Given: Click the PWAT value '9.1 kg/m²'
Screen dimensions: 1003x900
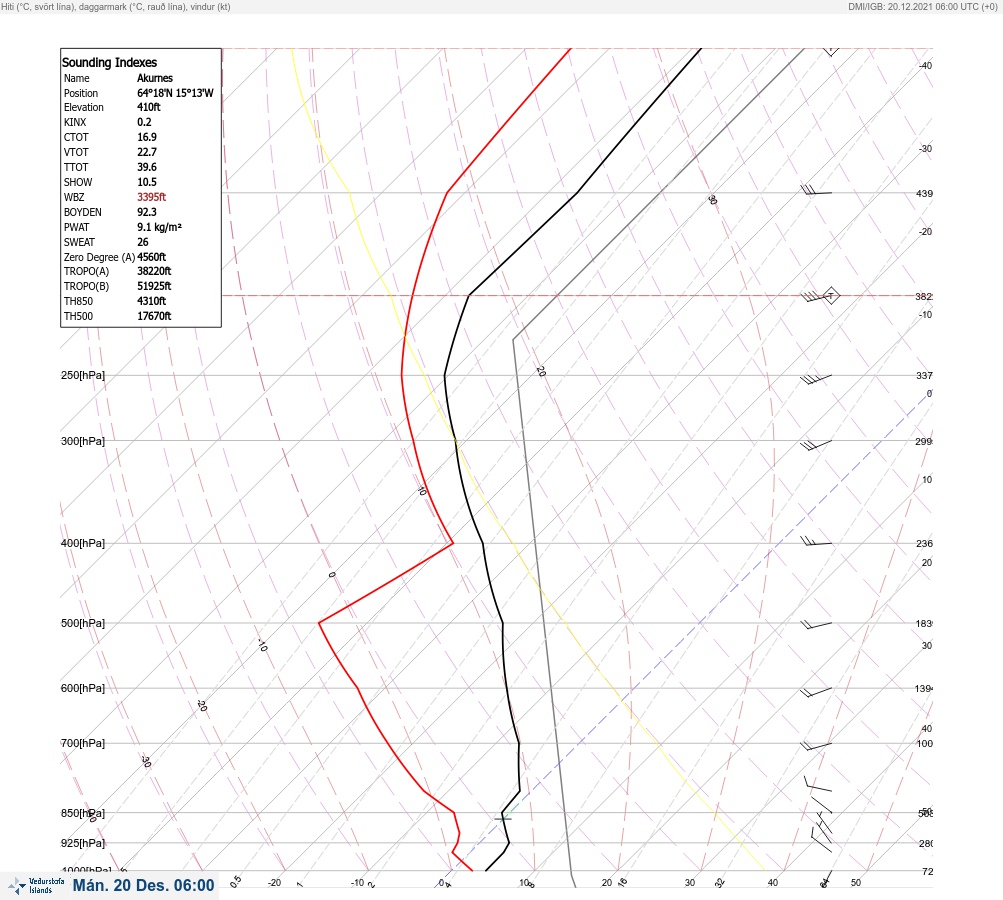Looking at the screenshot, I should pos(159,227).
